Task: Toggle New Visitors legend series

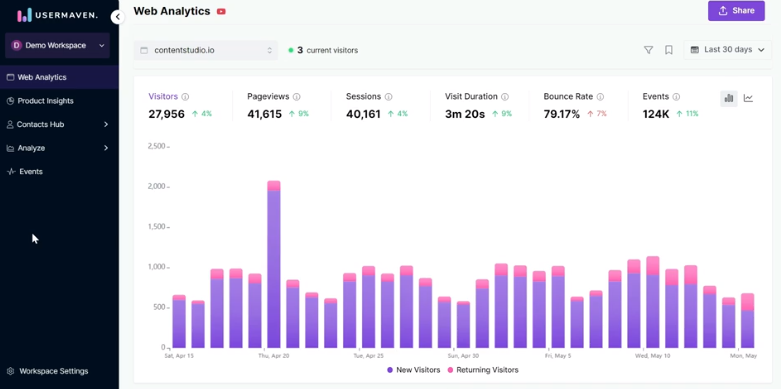Action: (414, 370)
